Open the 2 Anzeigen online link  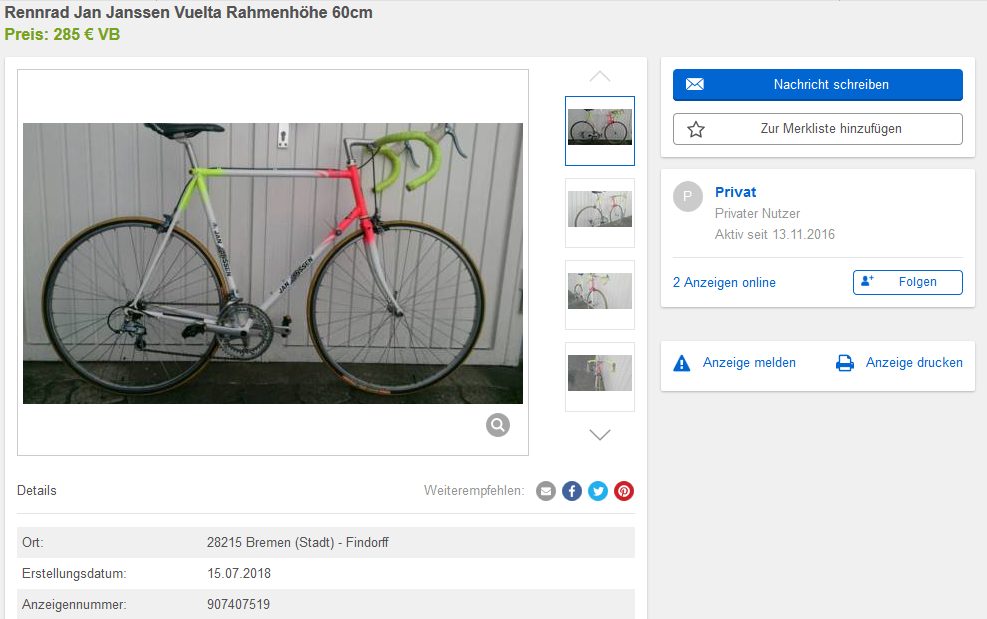724,283
